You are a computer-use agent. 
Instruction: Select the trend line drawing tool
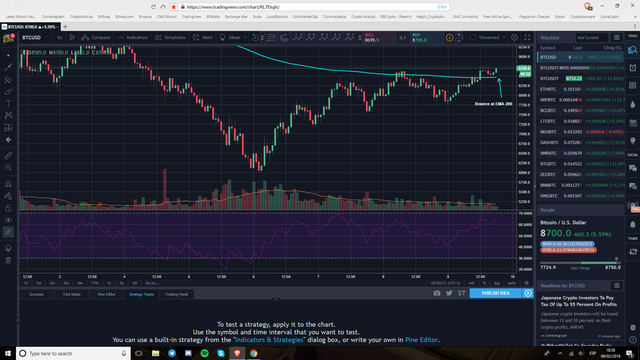pyautogui.click(x=8, y=67)
